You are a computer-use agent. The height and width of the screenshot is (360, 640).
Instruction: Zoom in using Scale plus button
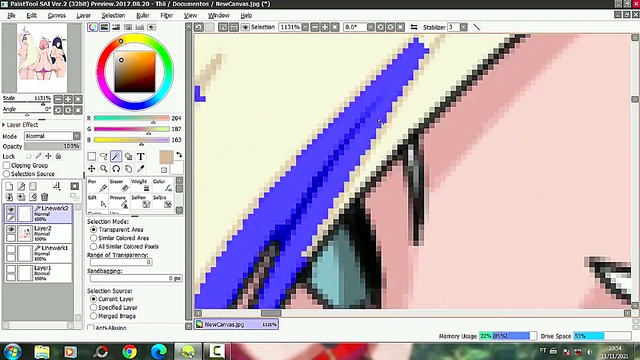tap(68, 99)
